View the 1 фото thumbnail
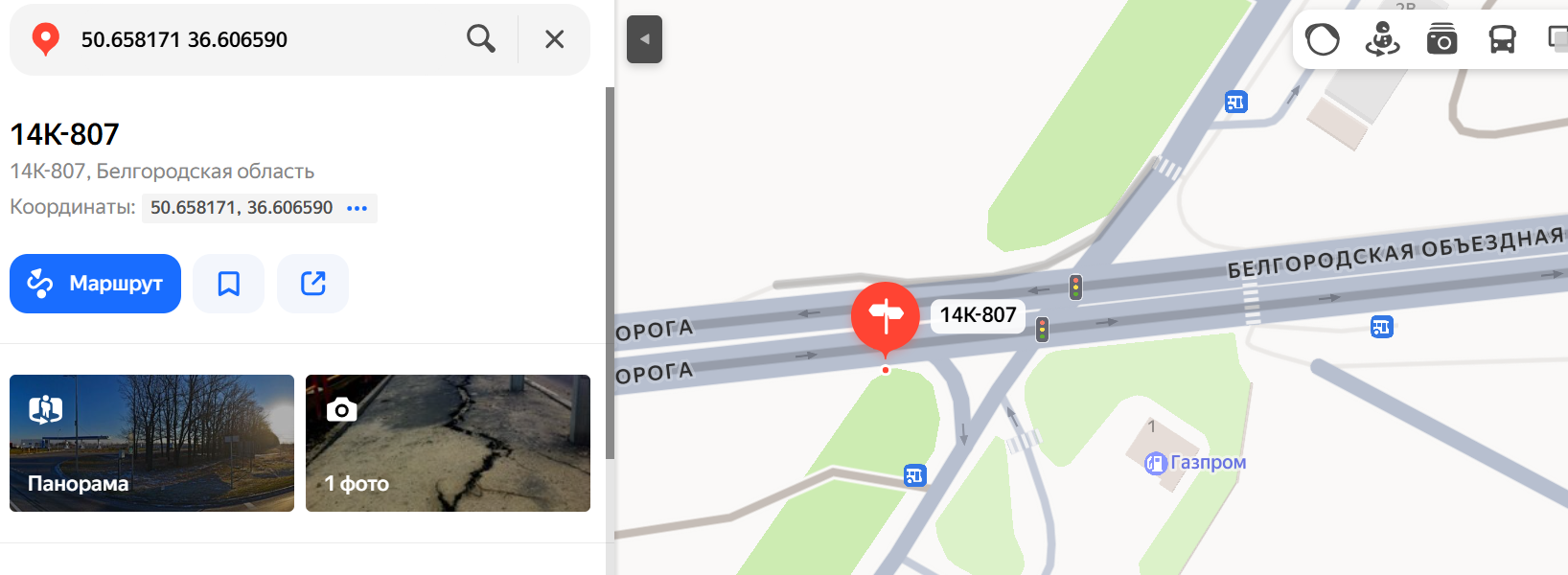Screen dimensions: 1568x575 point(448,443)
